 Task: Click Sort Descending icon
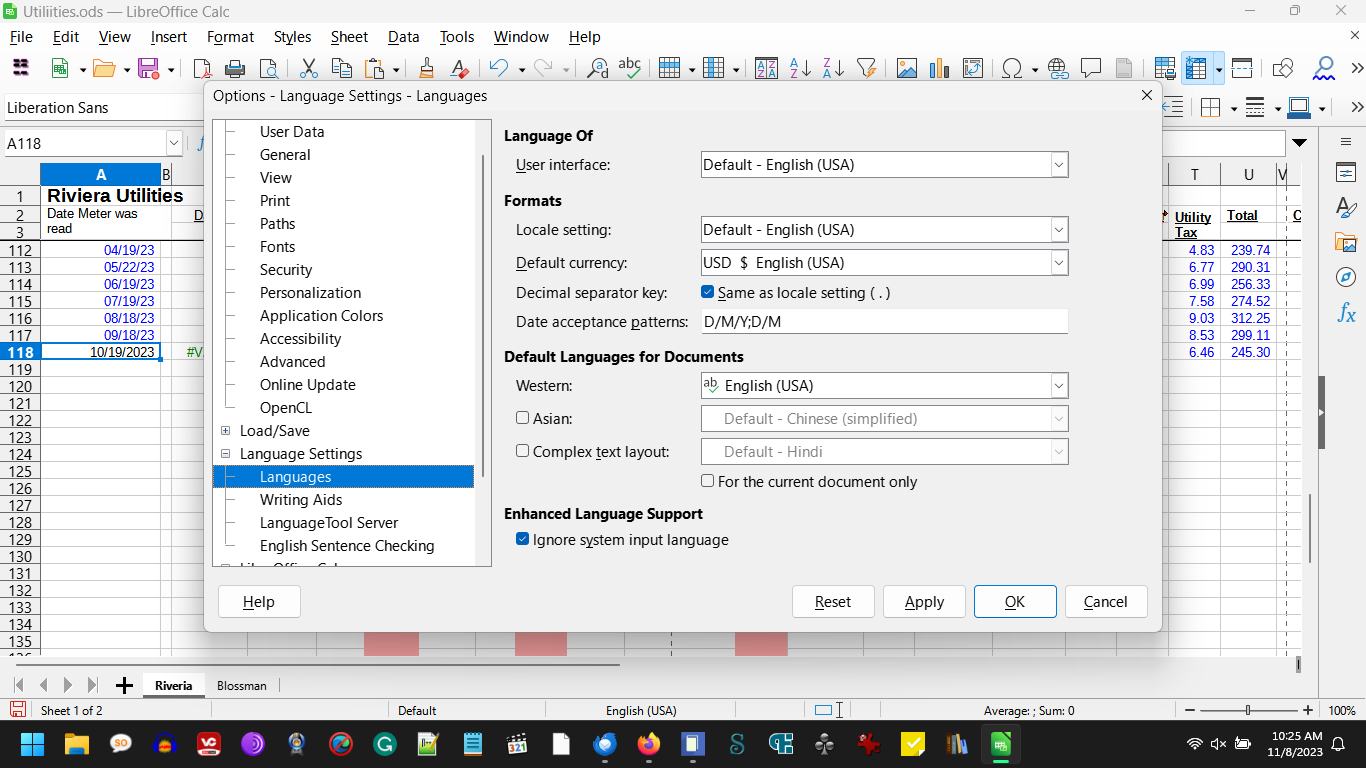[832, 68]
